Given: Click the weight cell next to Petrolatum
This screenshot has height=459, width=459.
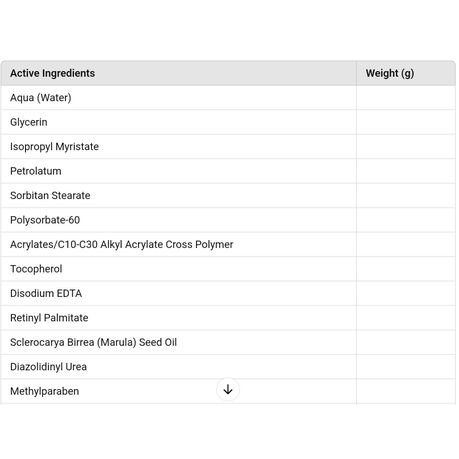Looking at the screenshot, I should click(x=406, y=171).
